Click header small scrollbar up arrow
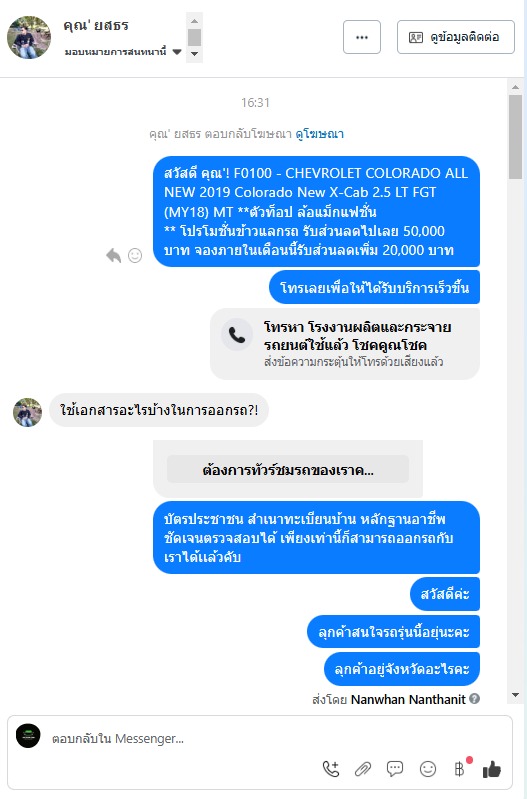Image resolution: width=527 pixels, height=799 pixels. (x=194, y=21)
